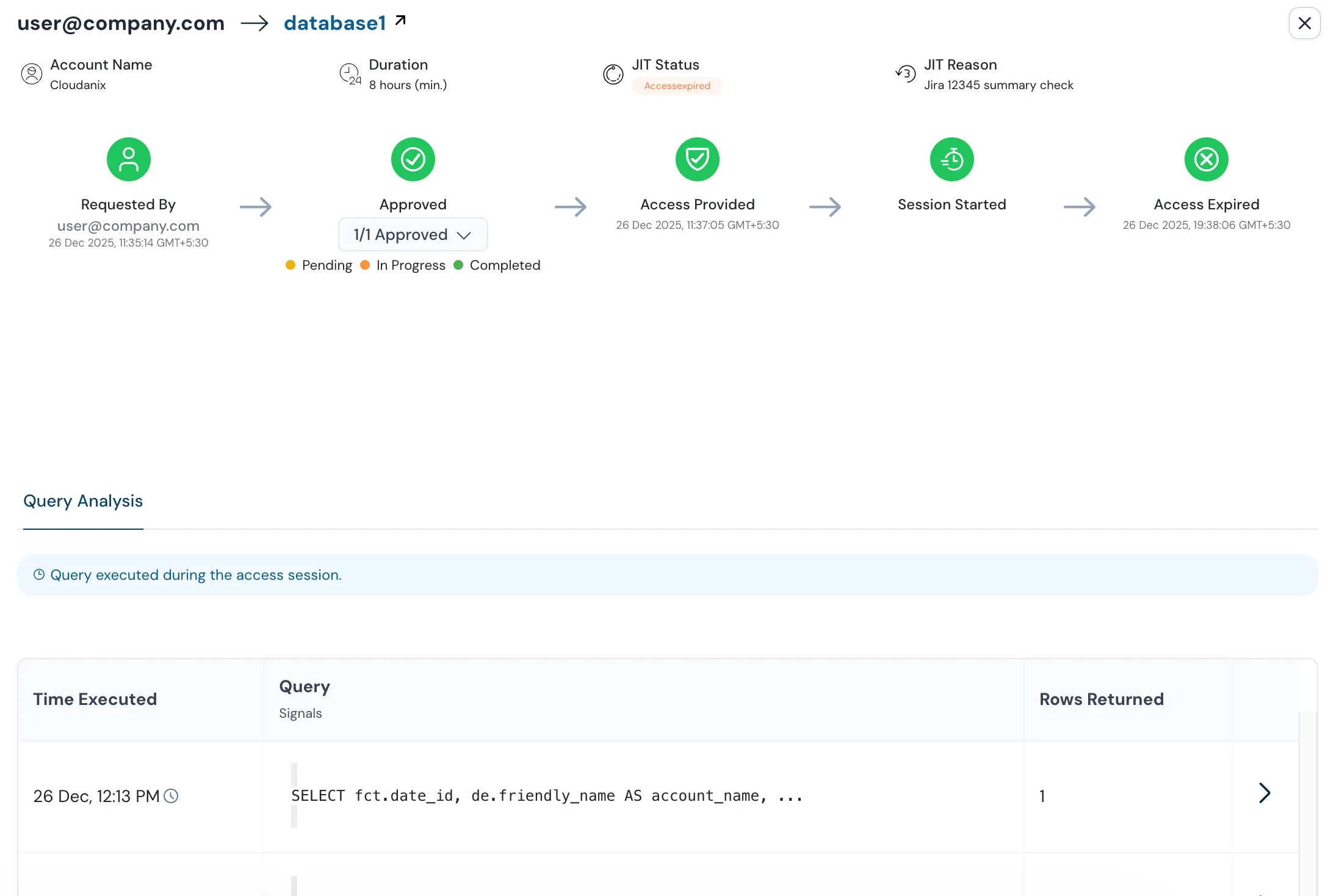Click the JIT Reason history icon
1328x896 pixels.
coord(905,74)
